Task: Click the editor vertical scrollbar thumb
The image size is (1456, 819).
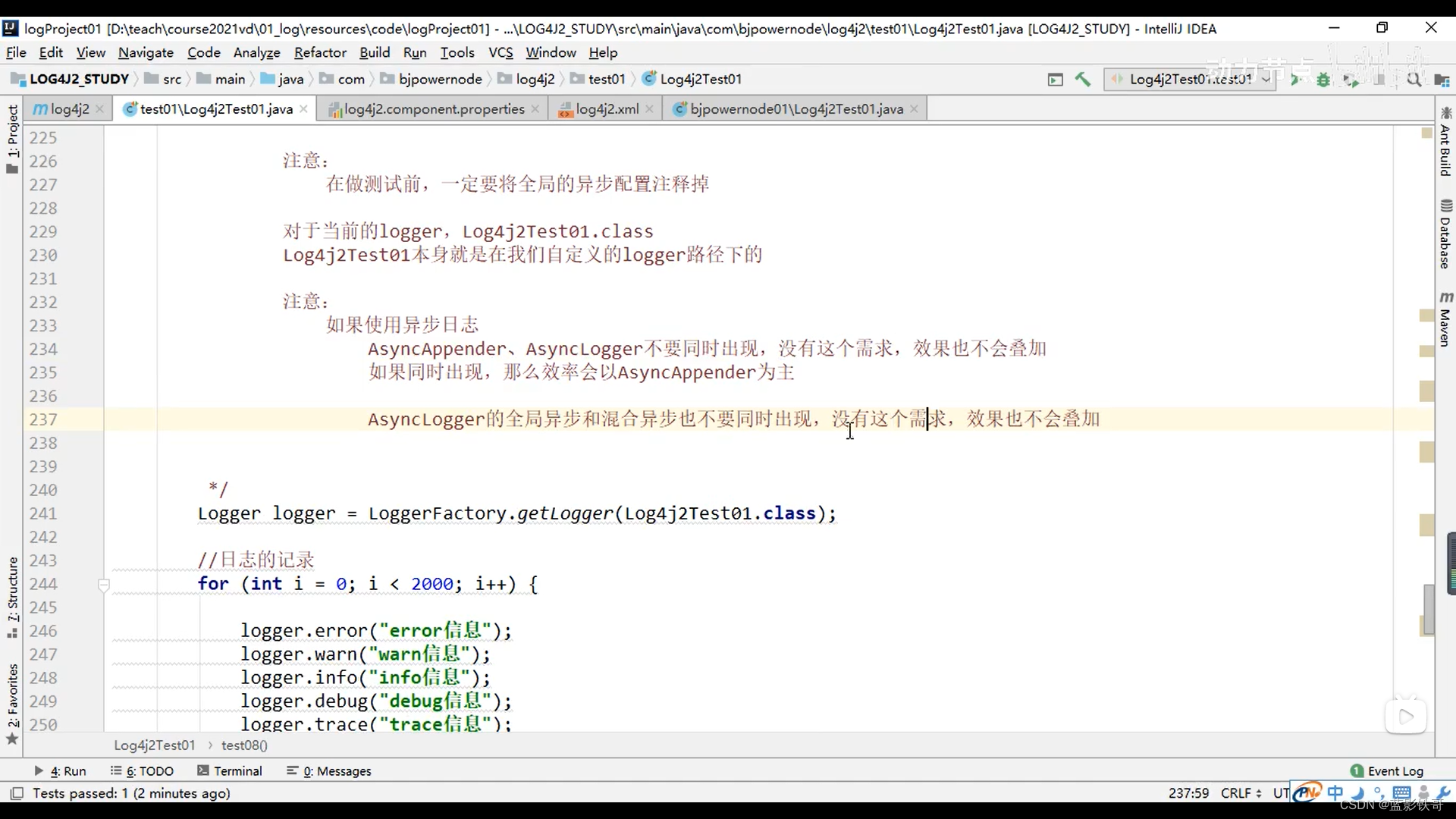Action: click(1429, 609)
